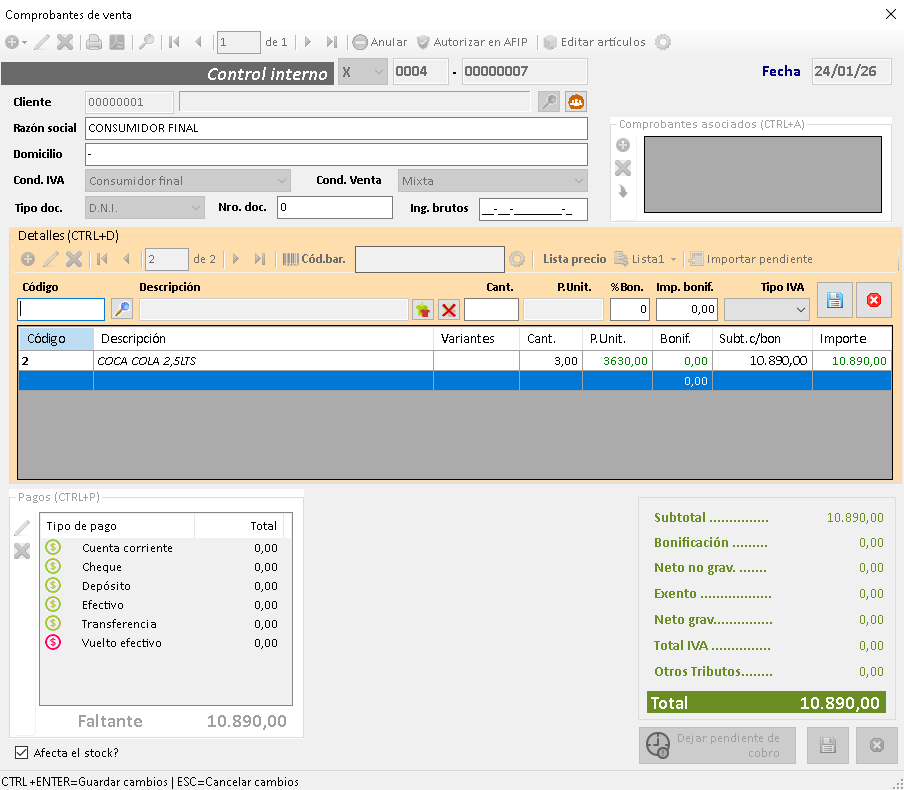Cancel the detail line with red X button
The height and width of the screenshot is (790, 904).
tap(873, 300)
